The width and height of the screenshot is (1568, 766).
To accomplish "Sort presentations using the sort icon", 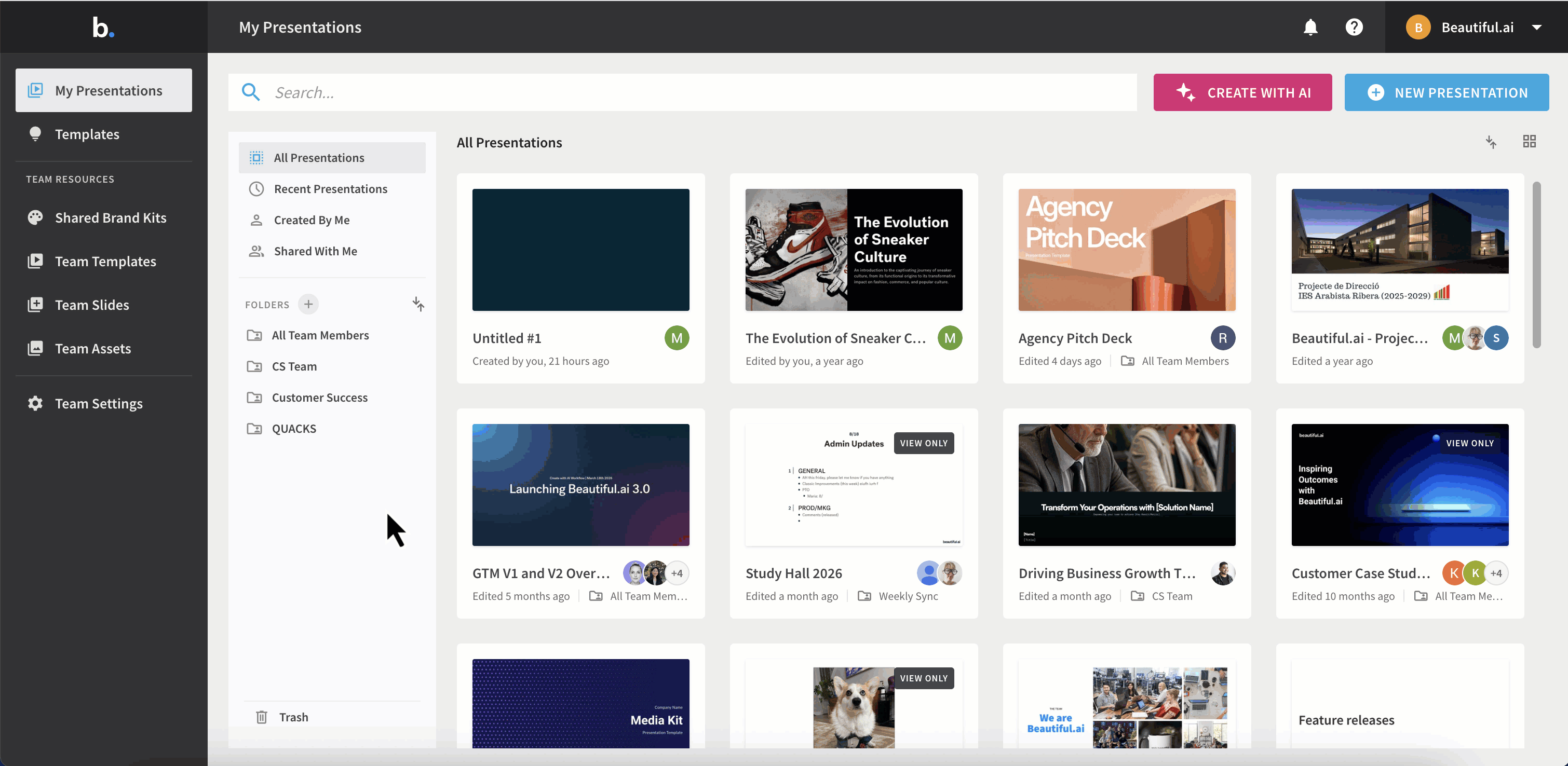I will (1491, 142).
